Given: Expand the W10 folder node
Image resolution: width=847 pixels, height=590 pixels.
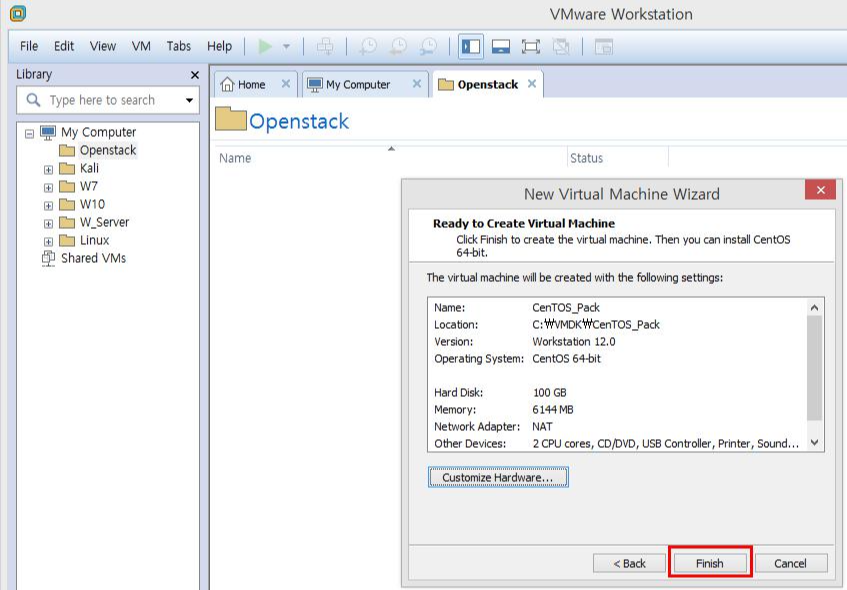Looking at the screenshot, I should 49,205.
